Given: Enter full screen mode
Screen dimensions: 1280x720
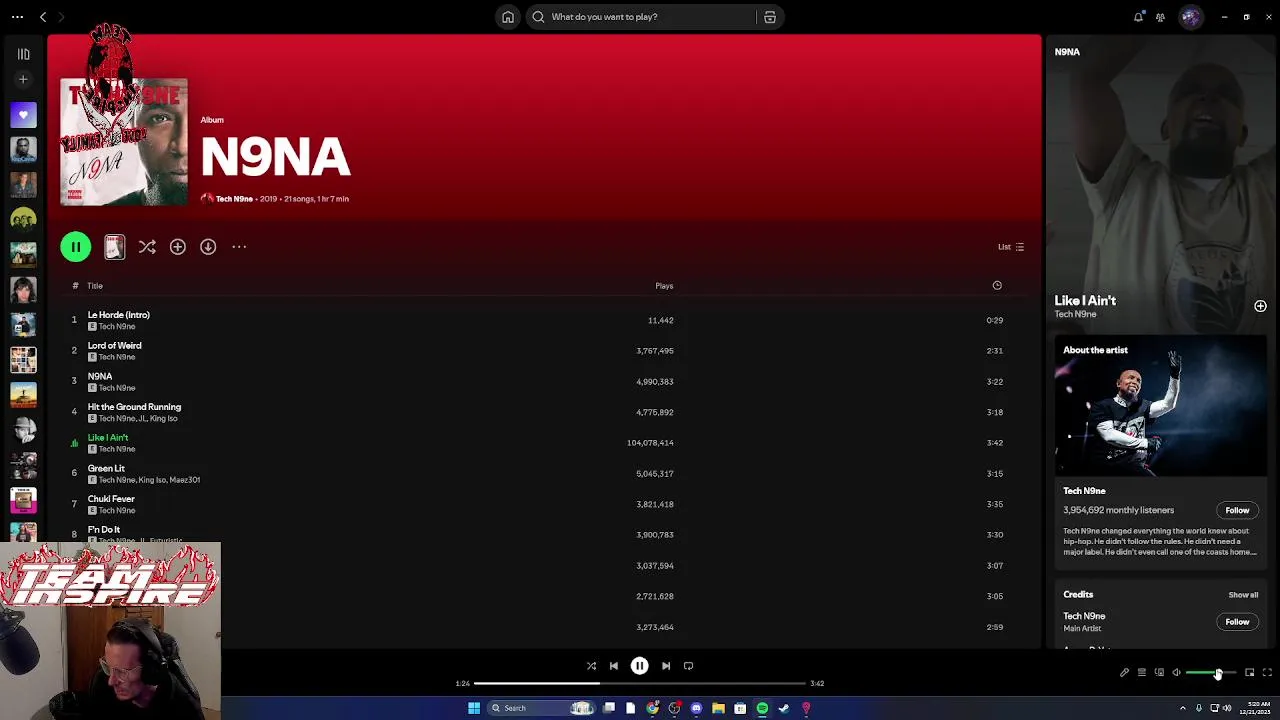Looking at the screenshot, I should [1267, 673].
